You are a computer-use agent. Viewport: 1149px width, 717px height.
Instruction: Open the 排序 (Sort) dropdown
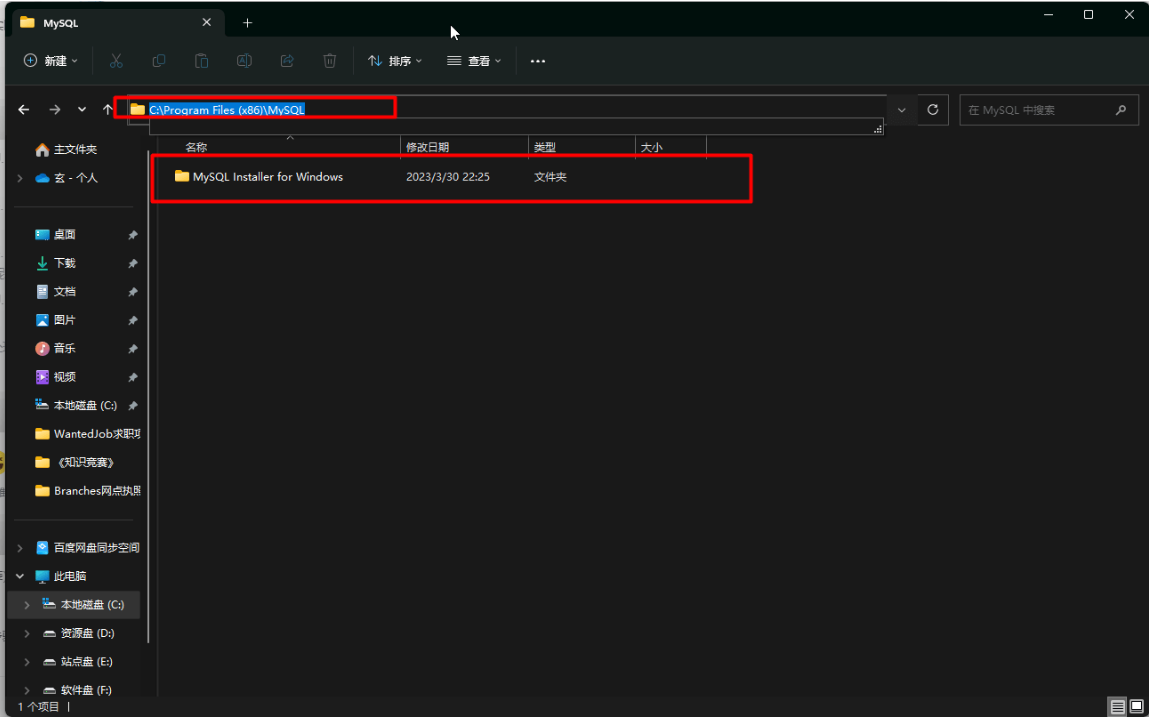click(x=395, y=61)
